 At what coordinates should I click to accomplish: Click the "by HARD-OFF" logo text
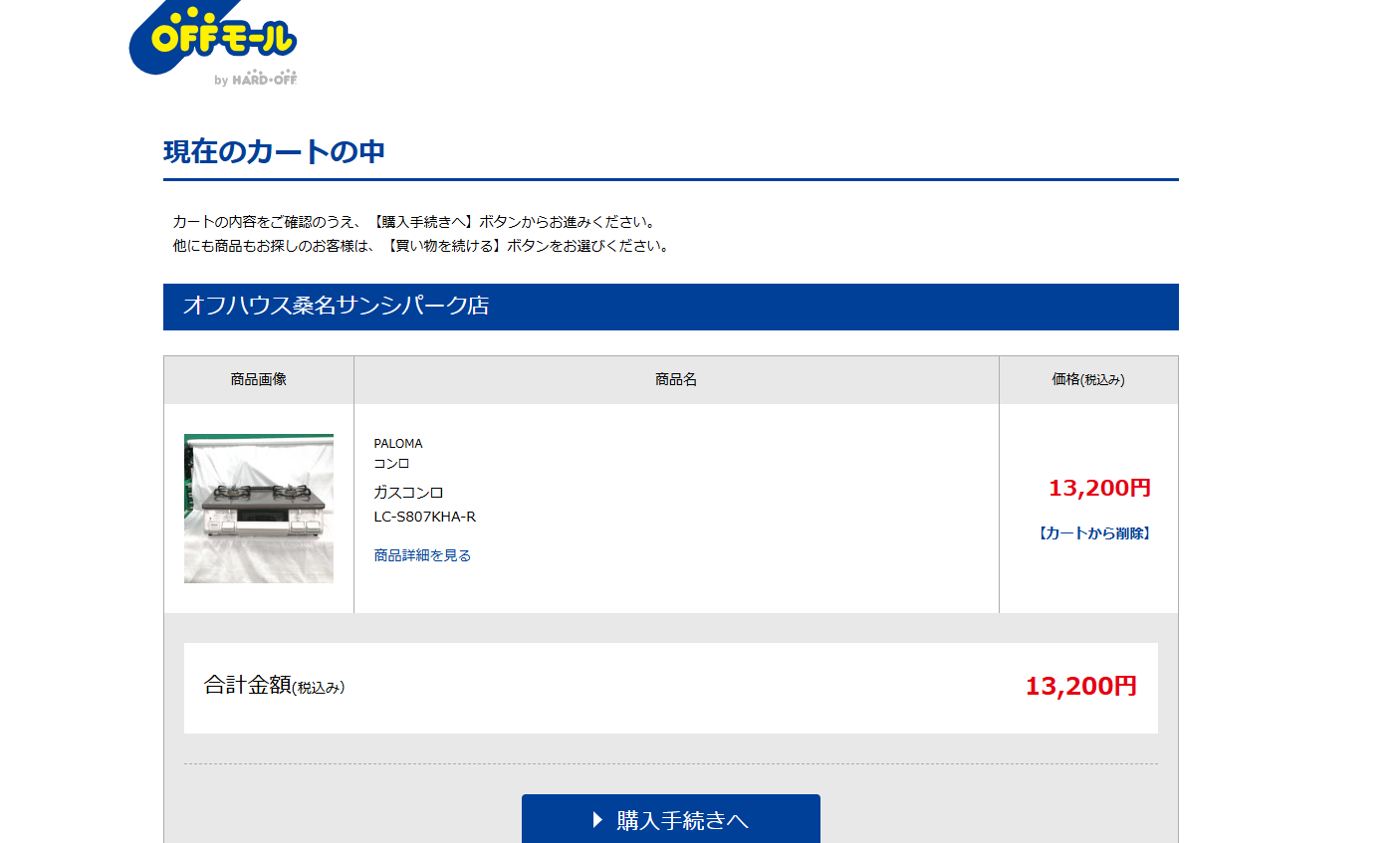tap(255, 79)
